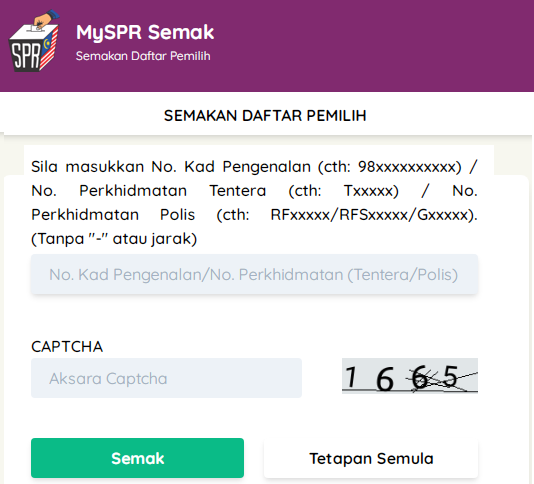Click the "MySPR Semak" header title
Image resolution: width=534 pixels, height=484 pixels.
click(x=145, y=33)
